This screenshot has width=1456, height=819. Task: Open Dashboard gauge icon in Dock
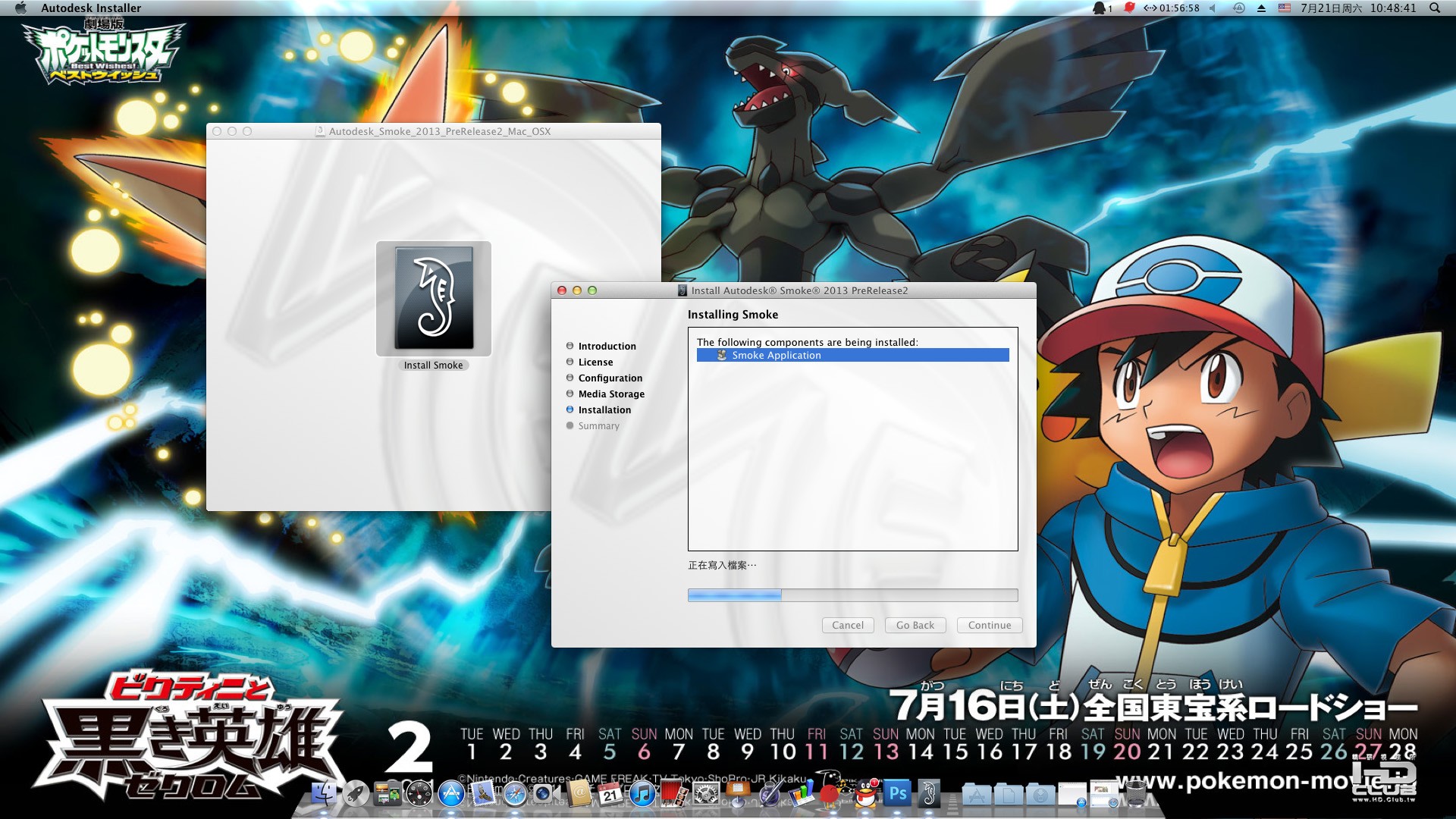419,793
